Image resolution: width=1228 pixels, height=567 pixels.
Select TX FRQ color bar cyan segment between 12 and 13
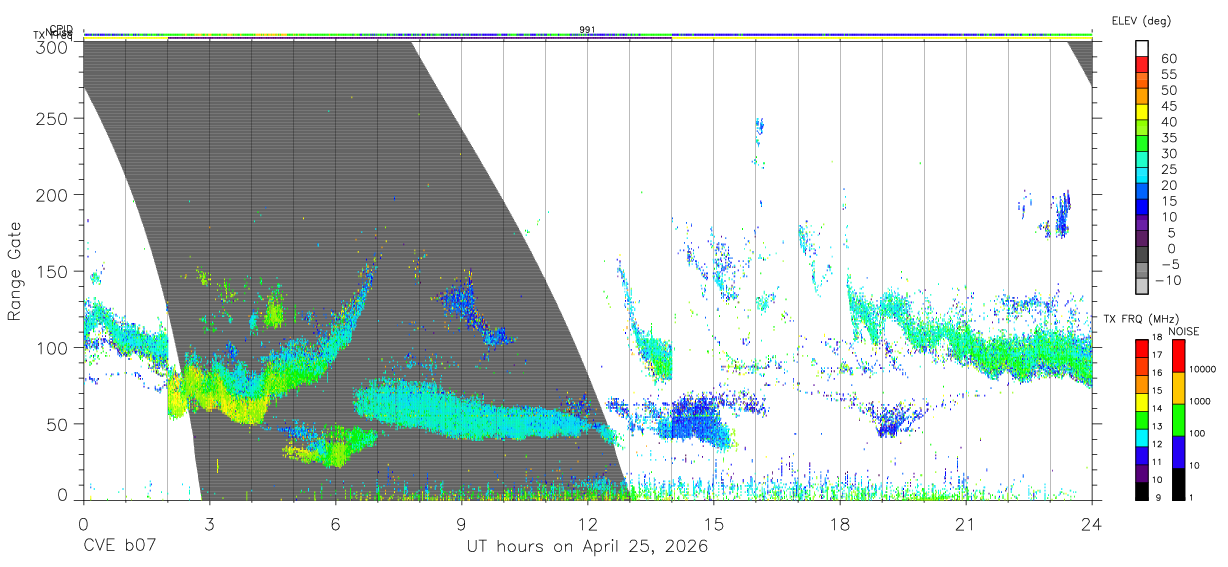(1141, 436)
